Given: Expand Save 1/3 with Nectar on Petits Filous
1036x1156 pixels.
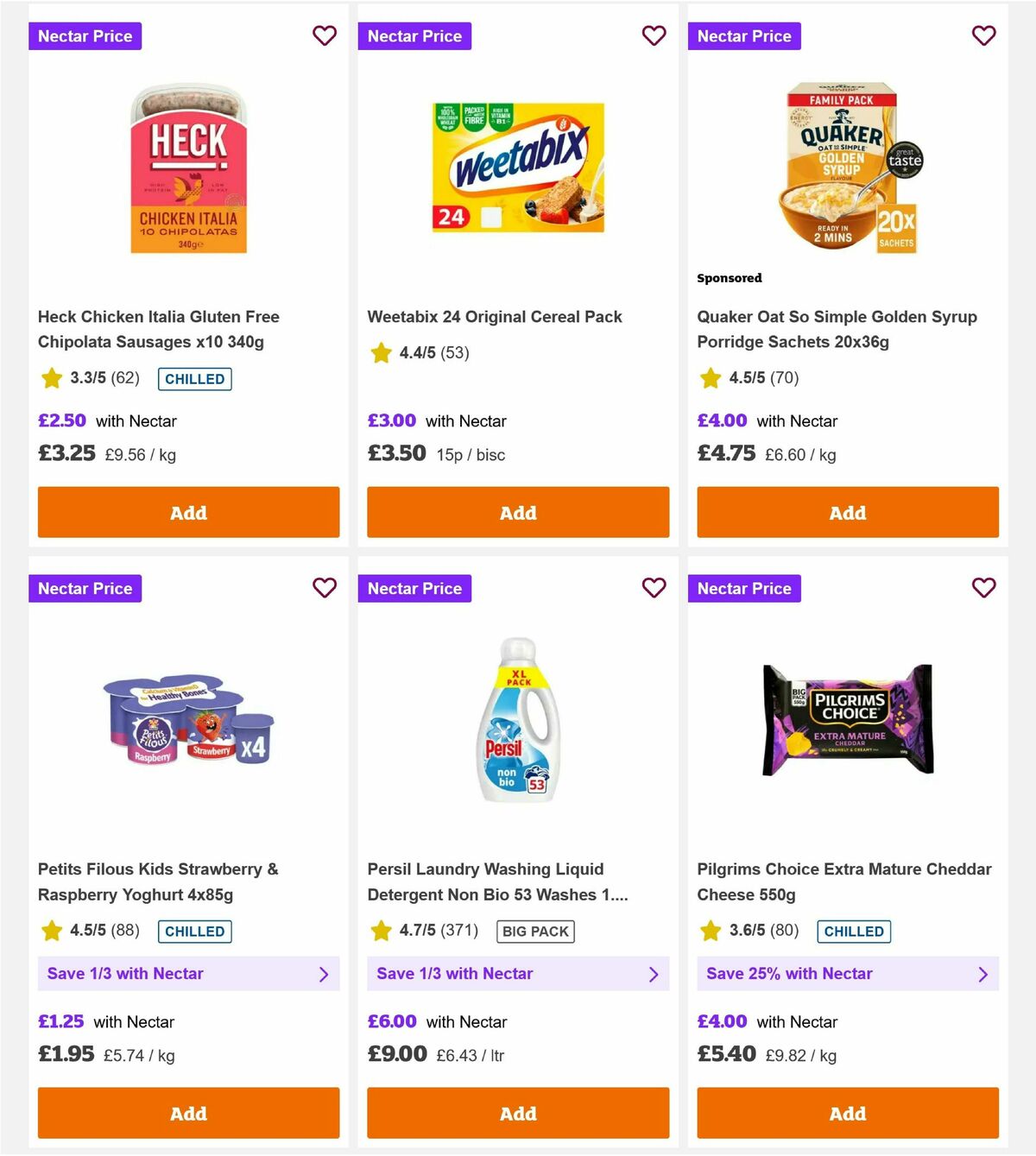Looking at the screenshot, I should tap(188, 974).
